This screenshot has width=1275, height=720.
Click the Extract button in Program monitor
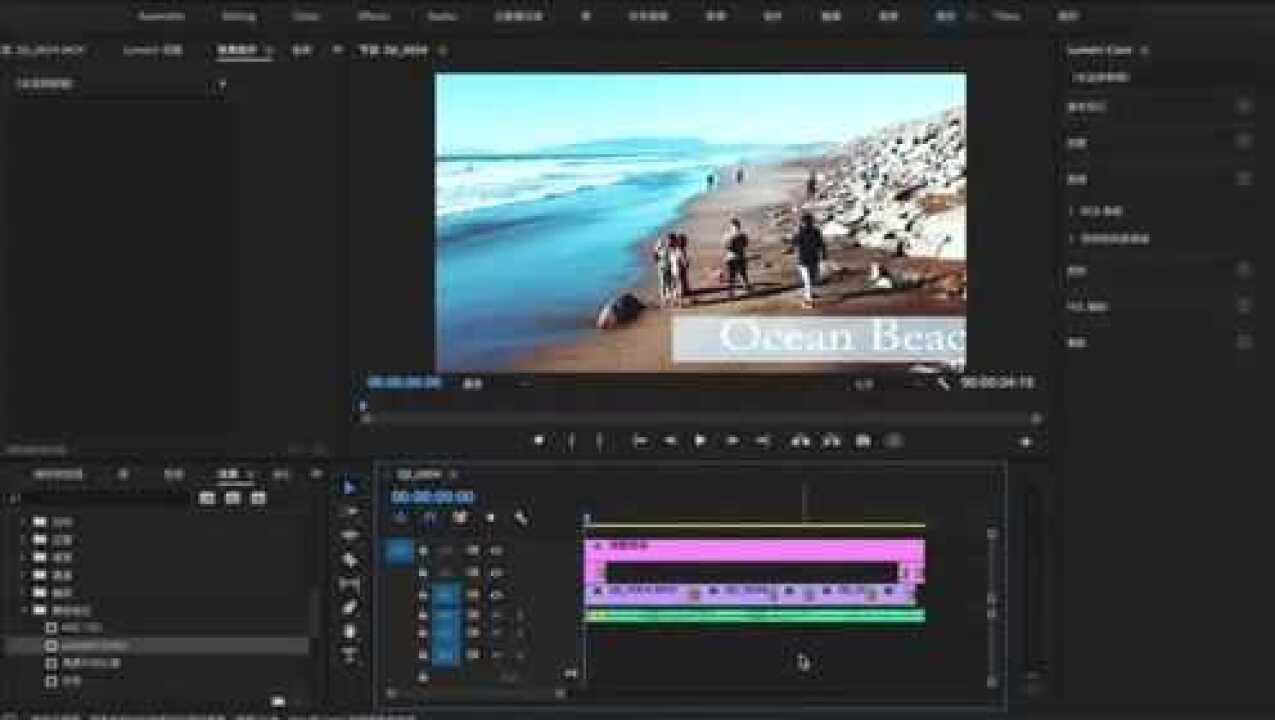click(831, 440)
